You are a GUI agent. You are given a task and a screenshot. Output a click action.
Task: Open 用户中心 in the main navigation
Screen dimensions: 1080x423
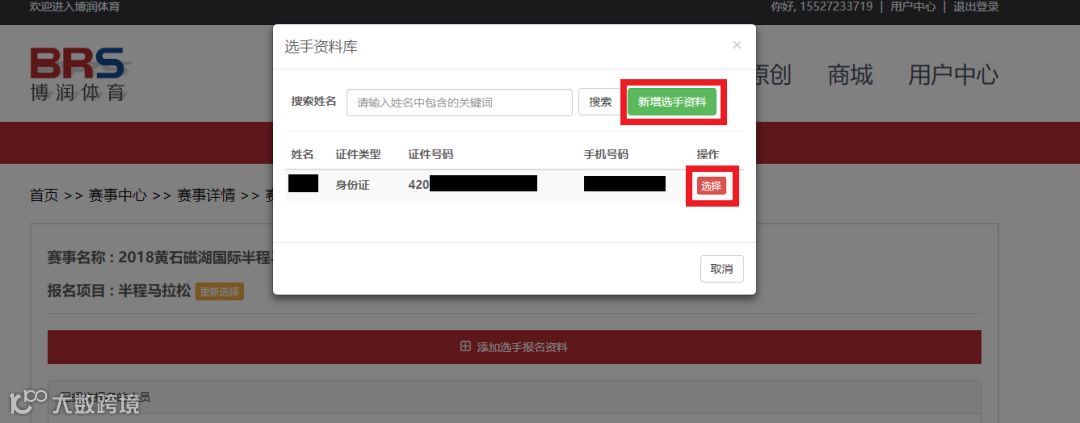pyautogui.click(x=953, y=74)
